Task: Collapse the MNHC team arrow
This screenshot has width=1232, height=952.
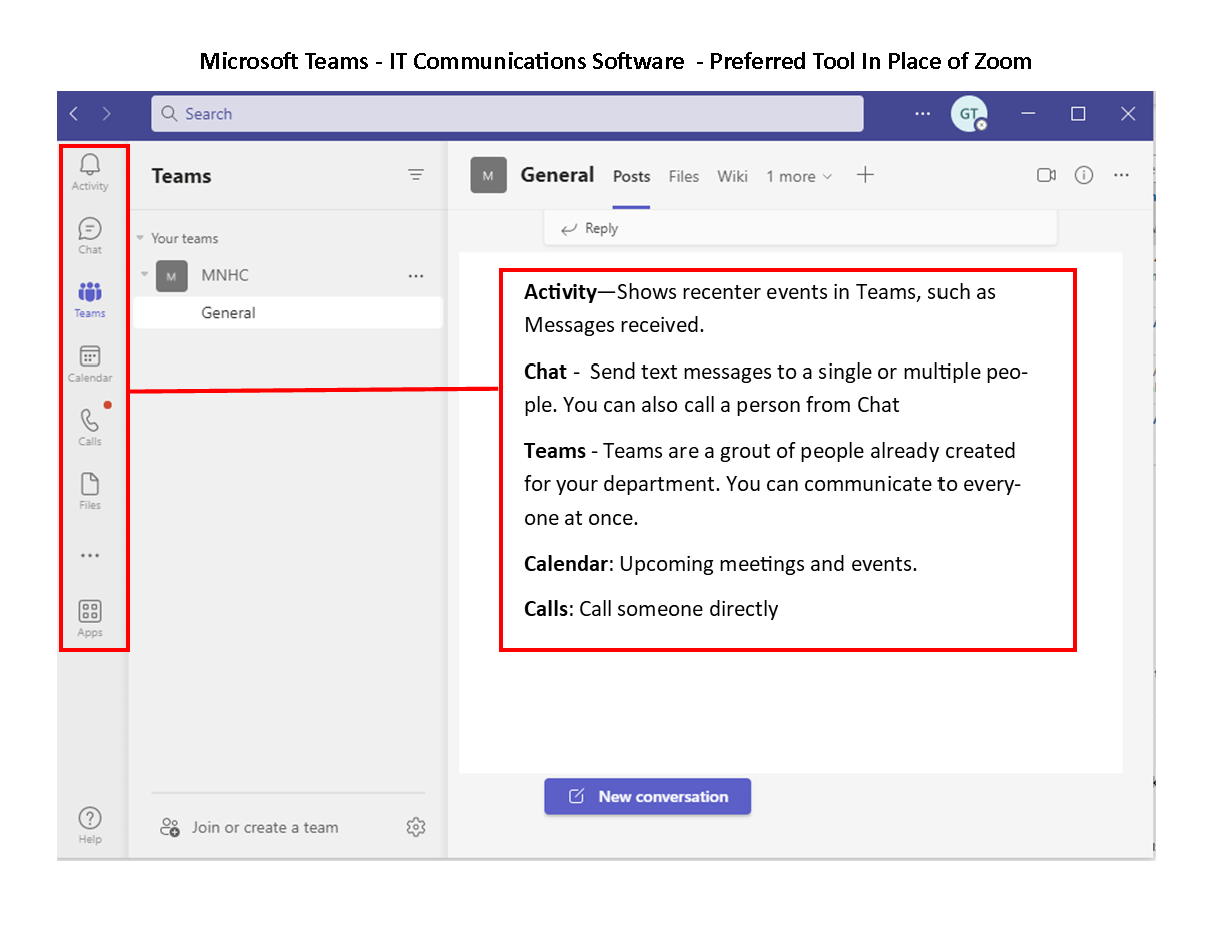Action: click(x=145, y=274)
